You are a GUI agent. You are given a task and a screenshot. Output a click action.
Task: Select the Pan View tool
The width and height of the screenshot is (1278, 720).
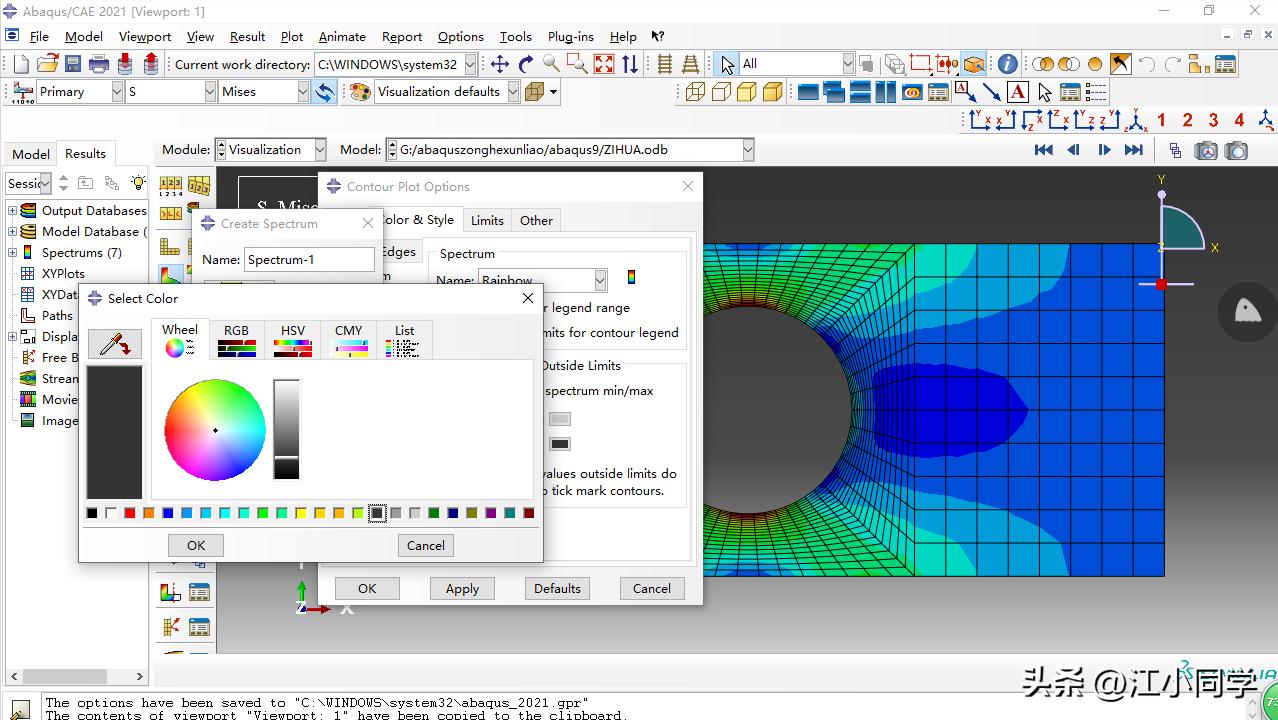tap(500, 64)
